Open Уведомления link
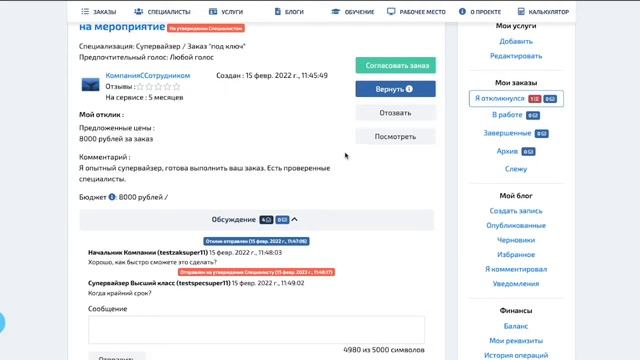The width and height of the screenshot is (640, 360). point(516,284)
